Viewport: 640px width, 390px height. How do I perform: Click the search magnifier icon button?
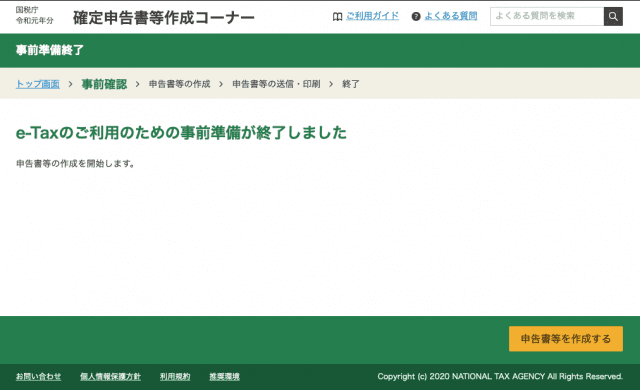point(613,16)
